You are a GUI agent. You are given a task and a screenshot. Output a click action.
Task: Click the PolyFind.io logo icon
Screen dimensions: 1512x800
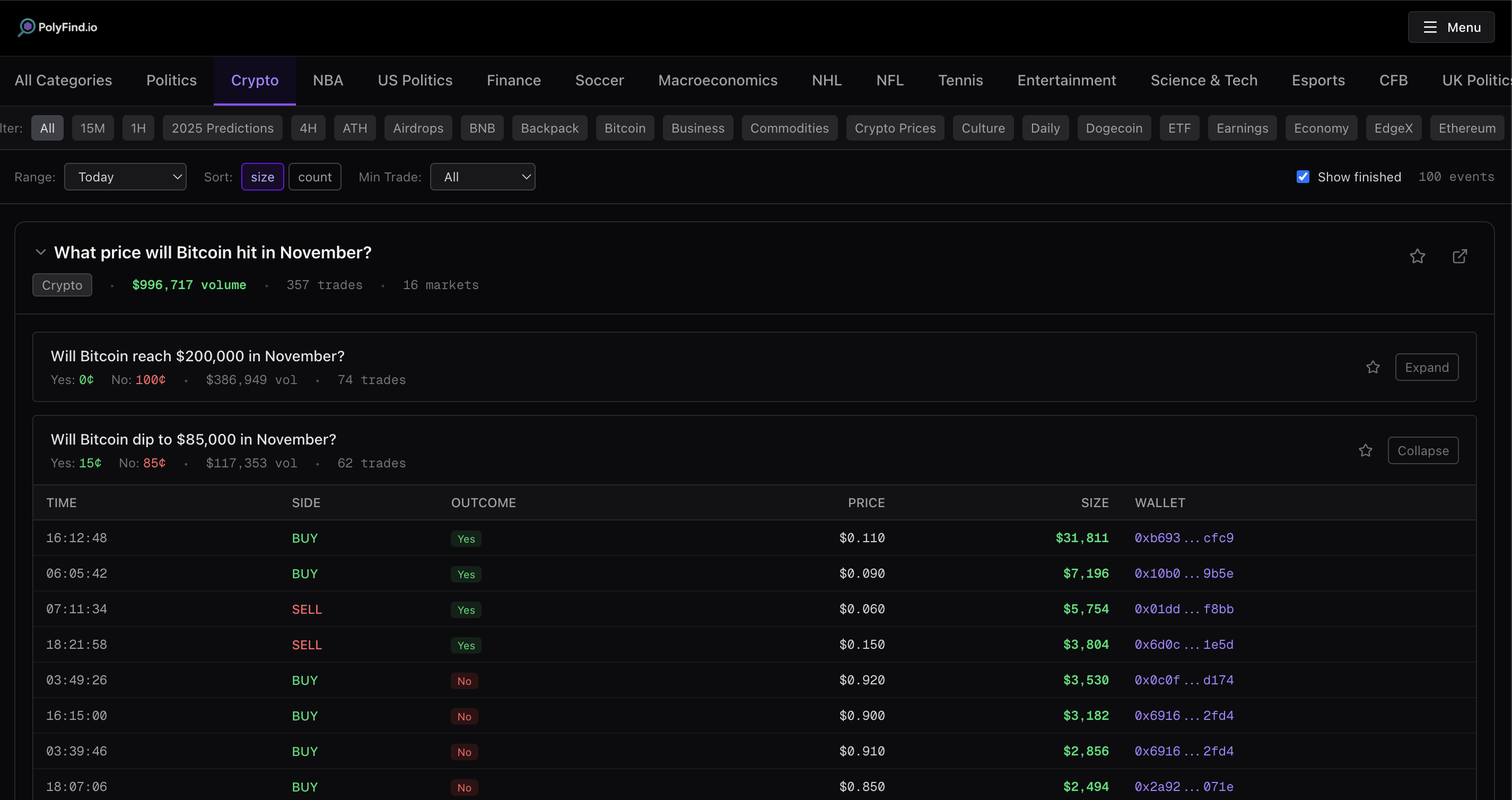27,27
